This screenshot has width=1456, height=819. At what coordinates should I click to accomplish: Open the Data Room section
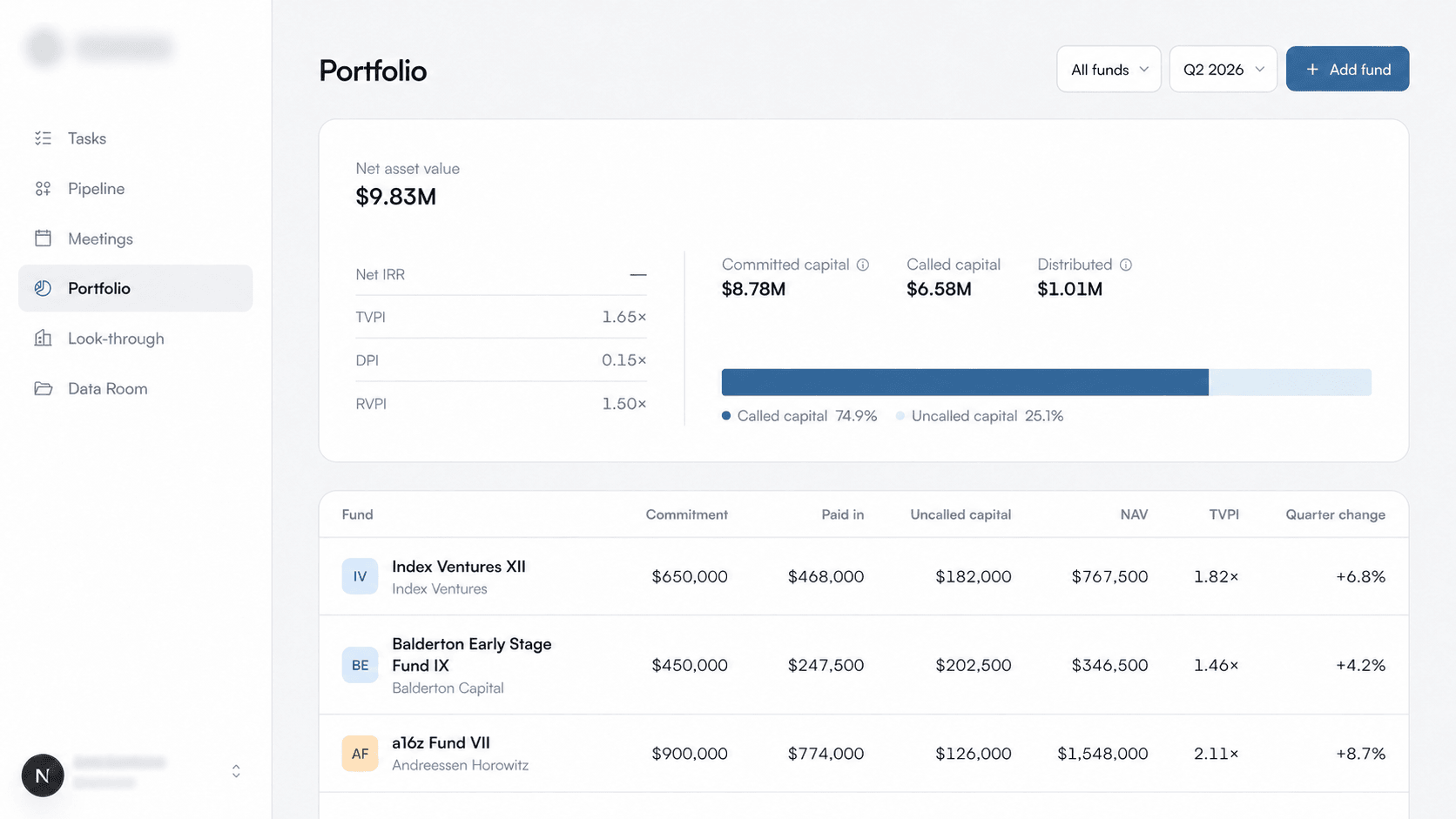tap(136, 388)
